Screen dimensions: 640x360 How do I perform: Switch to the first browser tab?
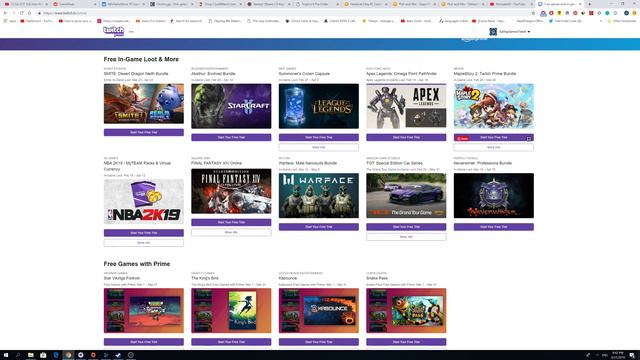25,4
